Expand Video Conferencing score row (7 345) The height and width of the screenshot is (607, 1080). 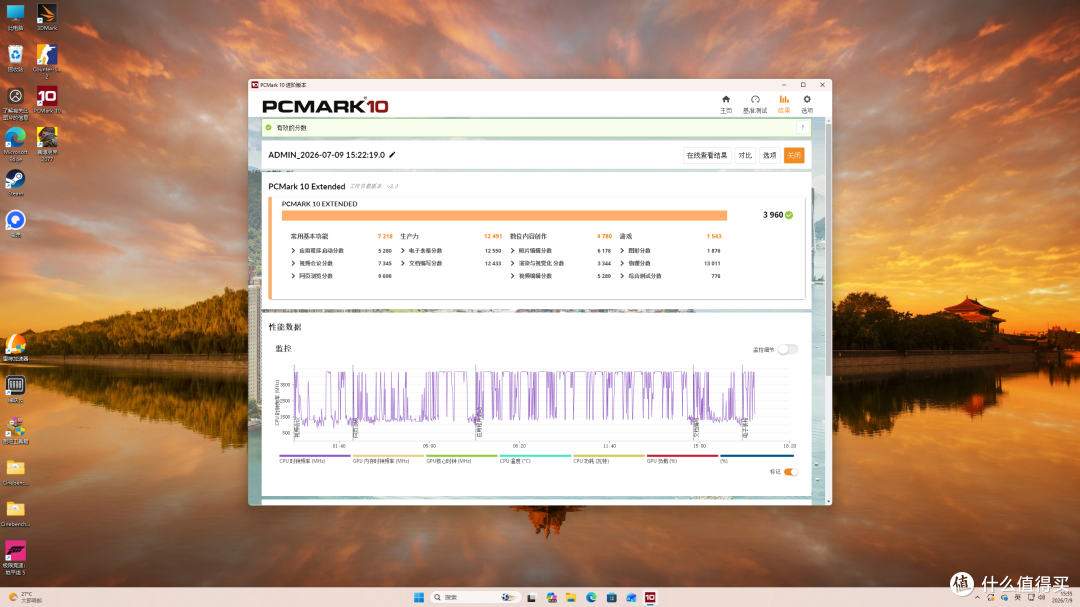(341, 263)
